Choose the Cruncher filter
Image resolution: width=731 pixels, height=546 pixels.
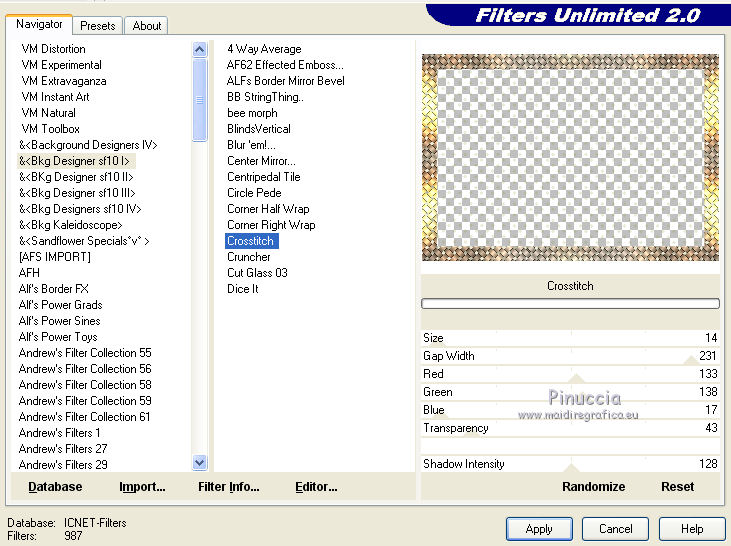(x=249, y=257)
